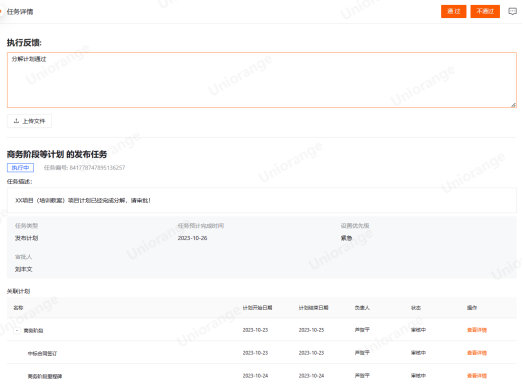Click the 商务阶段等计划 的发布任务 heading

(x=57, y=154)
